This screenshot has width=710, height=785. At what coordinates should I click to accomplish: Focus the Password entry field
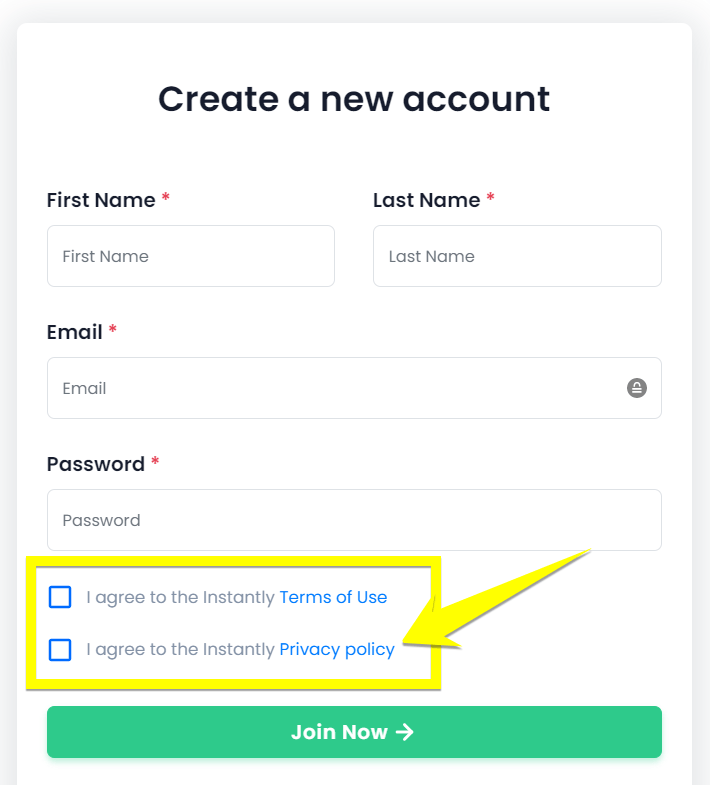point(354,520)
